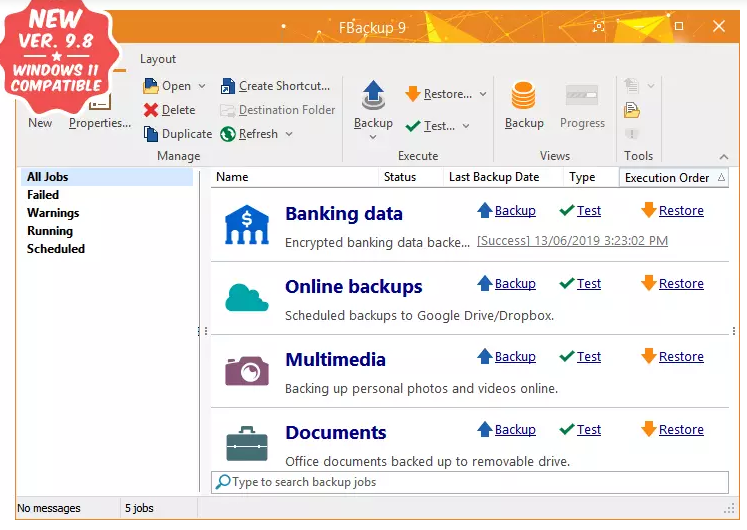Click Test link for Multimedia

pyautogui.click(x=589, y=356)
